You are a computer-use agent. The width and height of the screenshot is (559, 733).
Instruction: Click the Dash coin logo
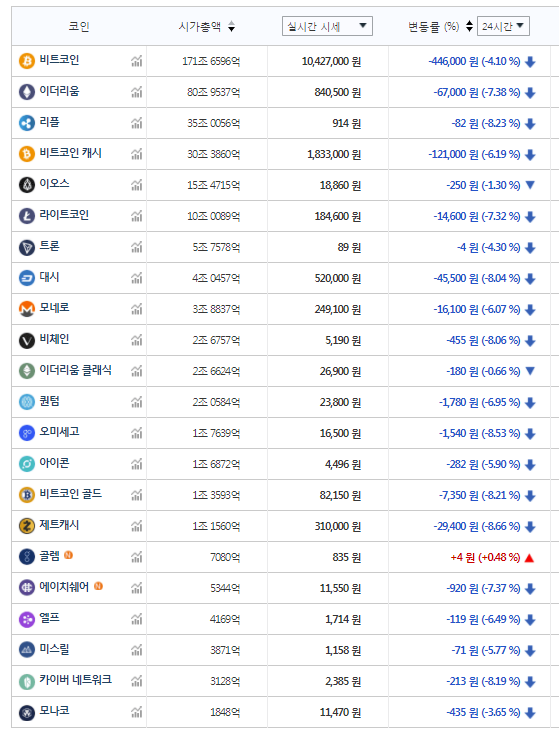pos(27,278)
